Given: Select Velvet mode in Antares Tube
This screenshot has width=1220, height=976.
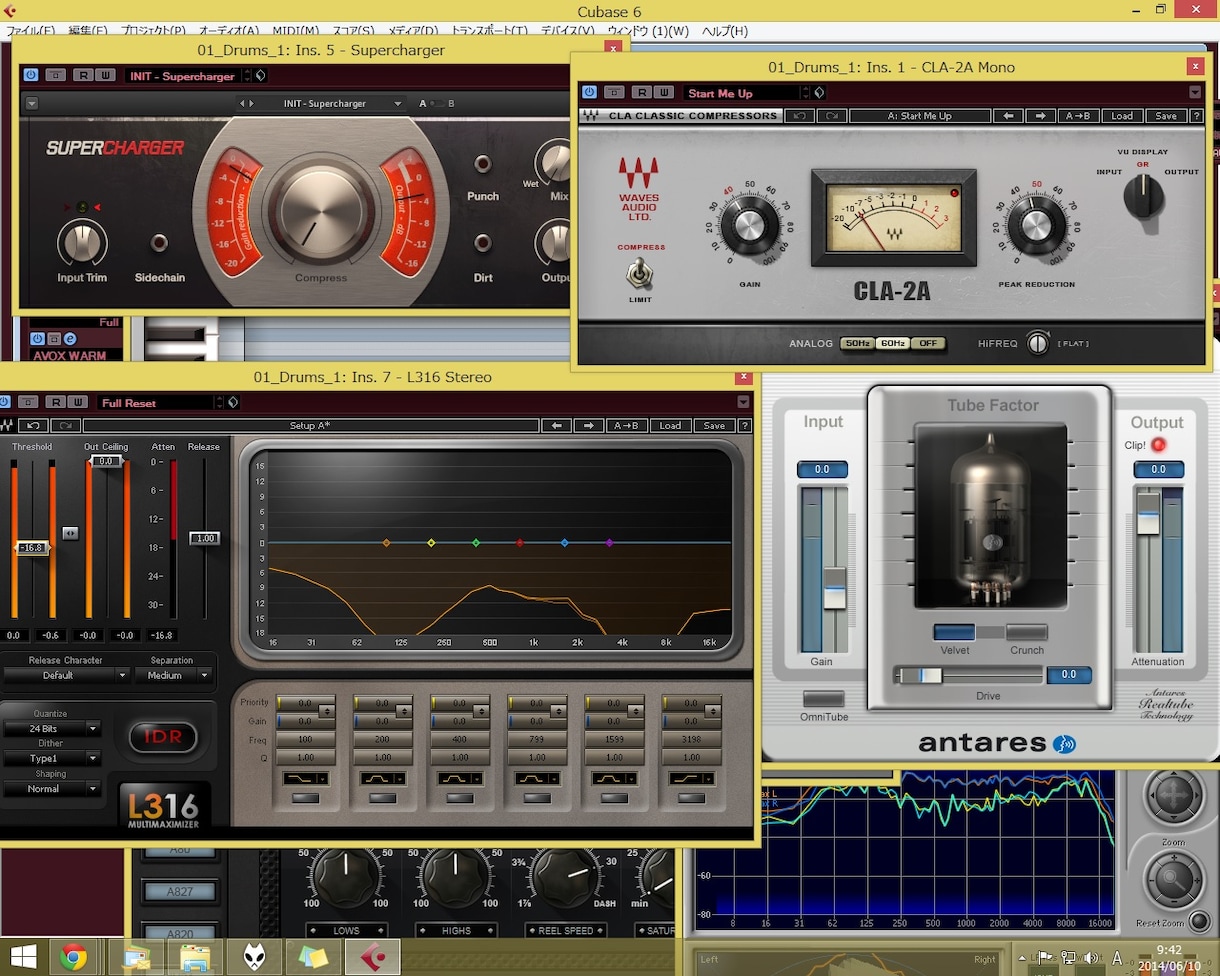Looking at the screenshot, I should 954,632.
